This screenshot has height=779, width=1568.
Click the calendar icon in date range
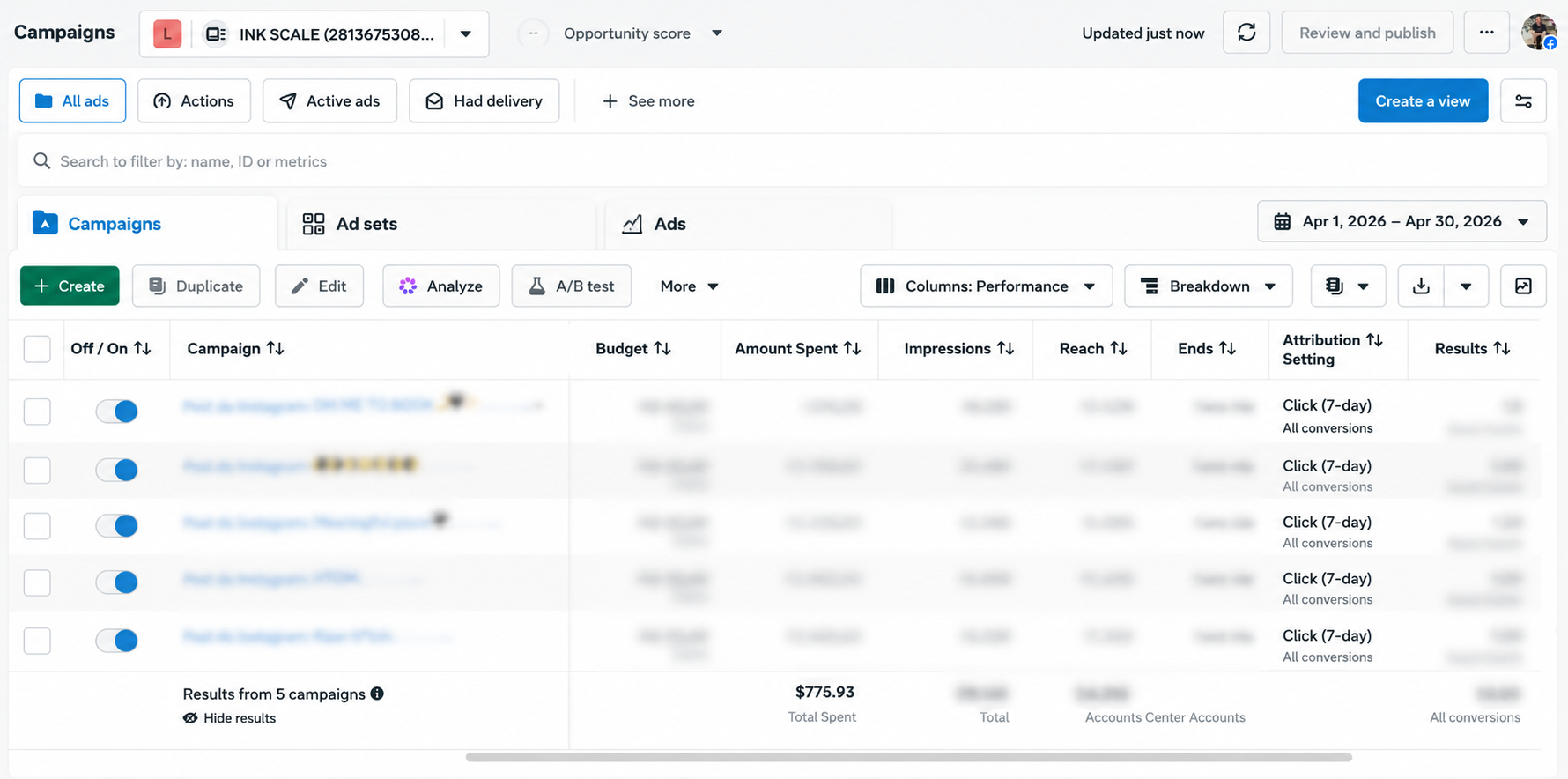pyautogui.click(x=1283, y=222)
